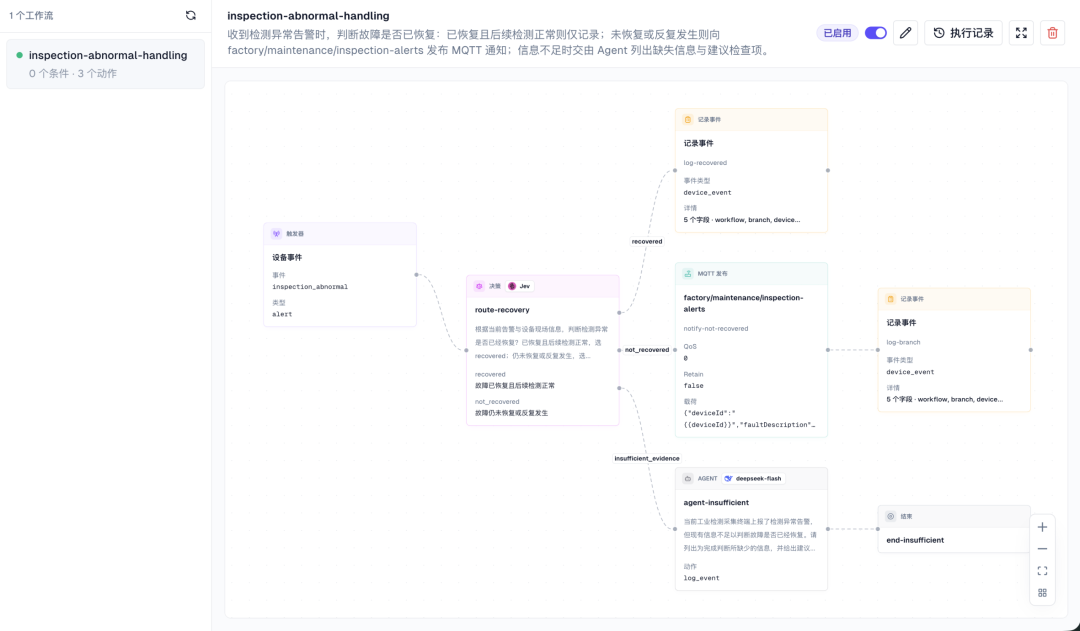Click the 触发器 trigger node icon
This screenshot has width=1080, height=631.
(x=276, y=234)
